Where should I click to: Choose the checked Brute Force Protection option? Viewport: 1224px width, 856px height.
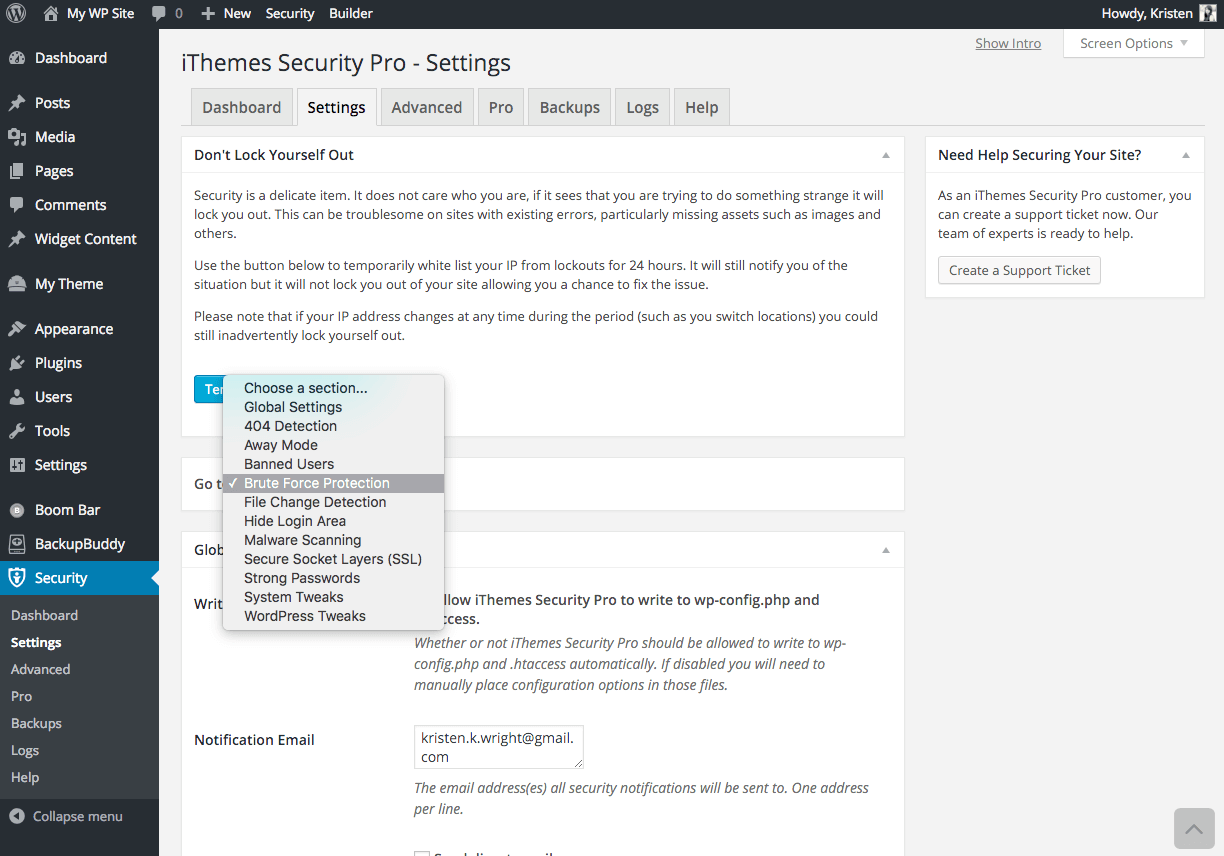point(333,483)
